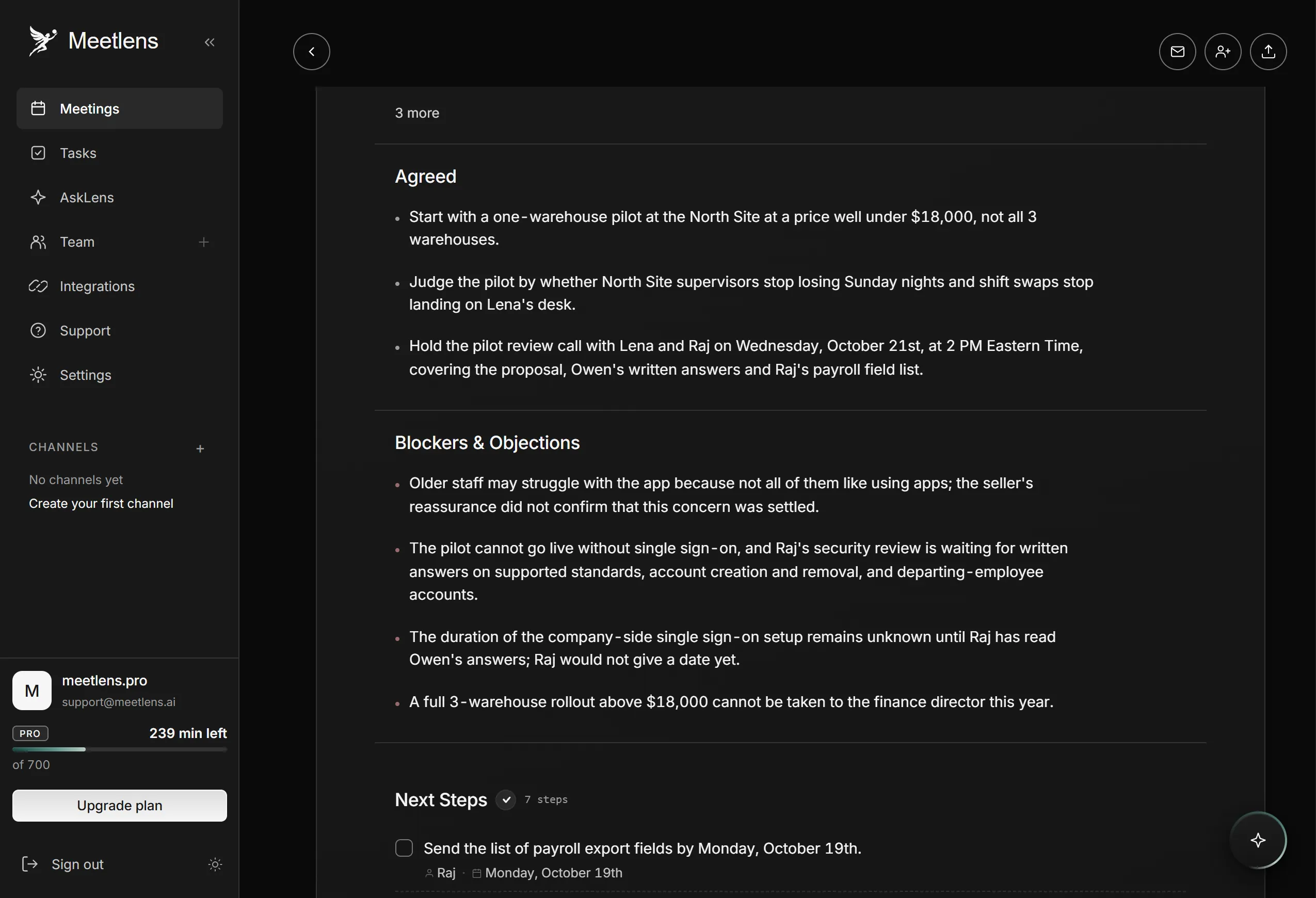Add a channel with the plus icon
Viewport: 1316px width, 898px height.
coord(200,448)
